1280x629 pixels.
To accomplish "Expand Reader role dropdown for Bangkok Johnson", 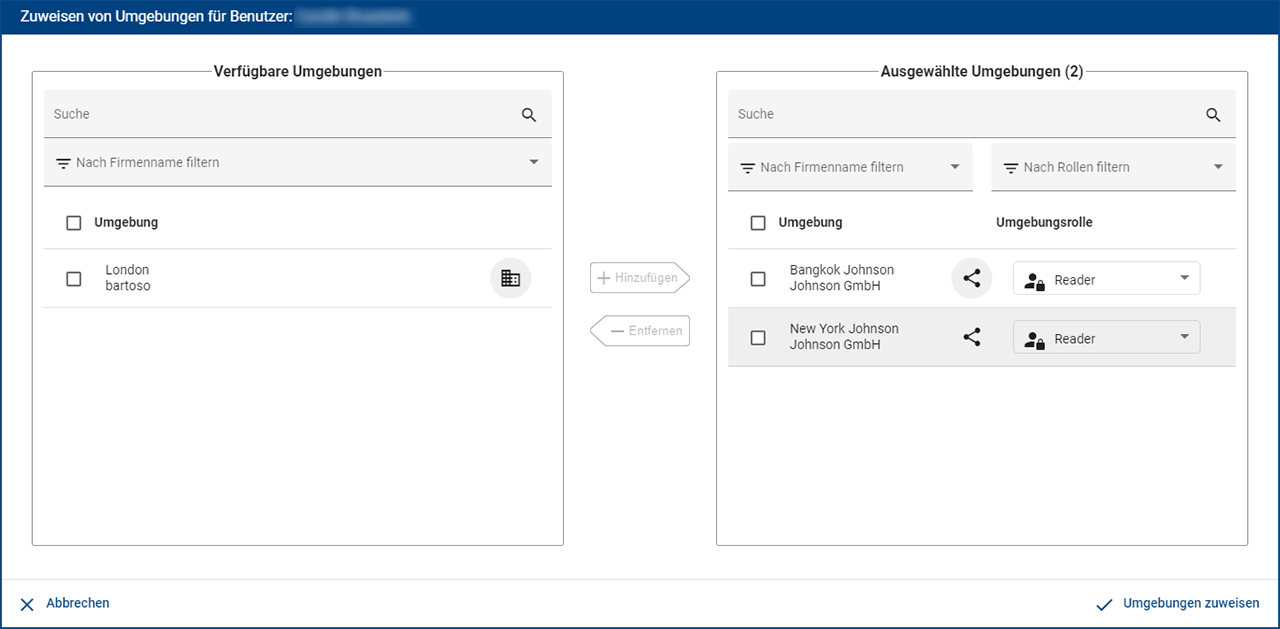I will 1106,280.
